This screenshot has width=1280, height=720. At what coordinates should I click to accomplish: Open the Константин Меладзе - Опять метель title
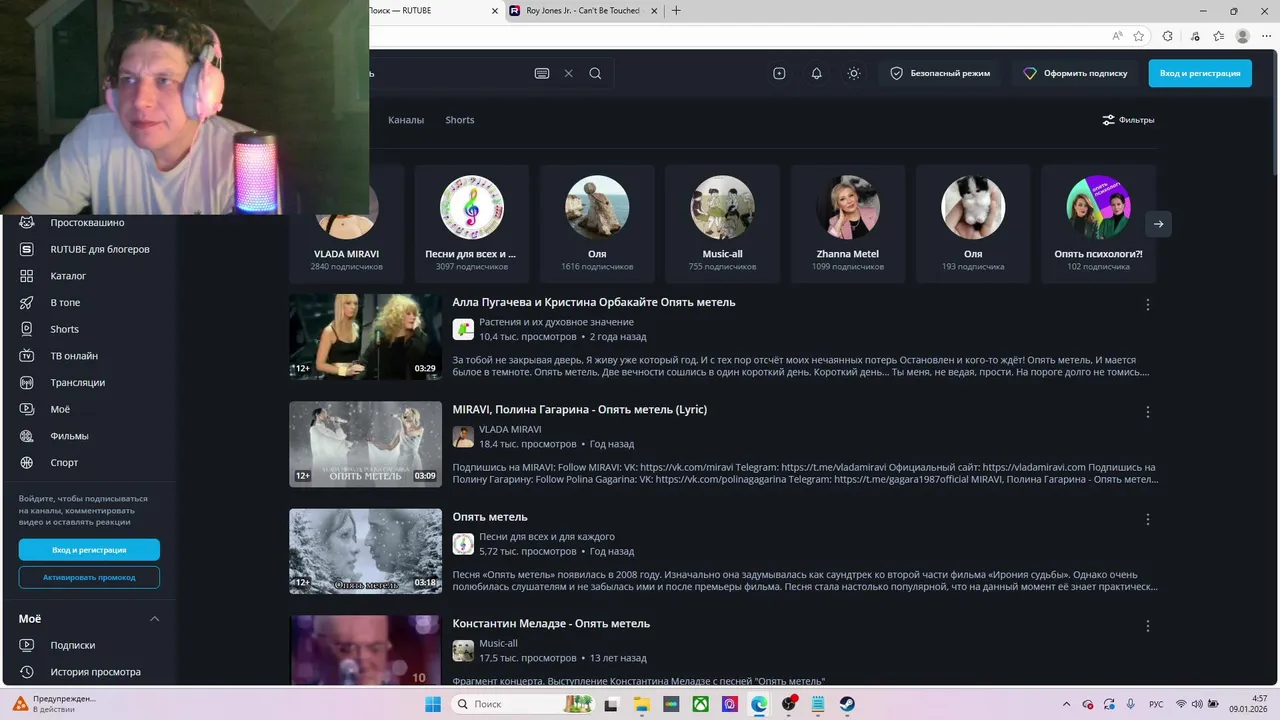[x=551, y=624]
